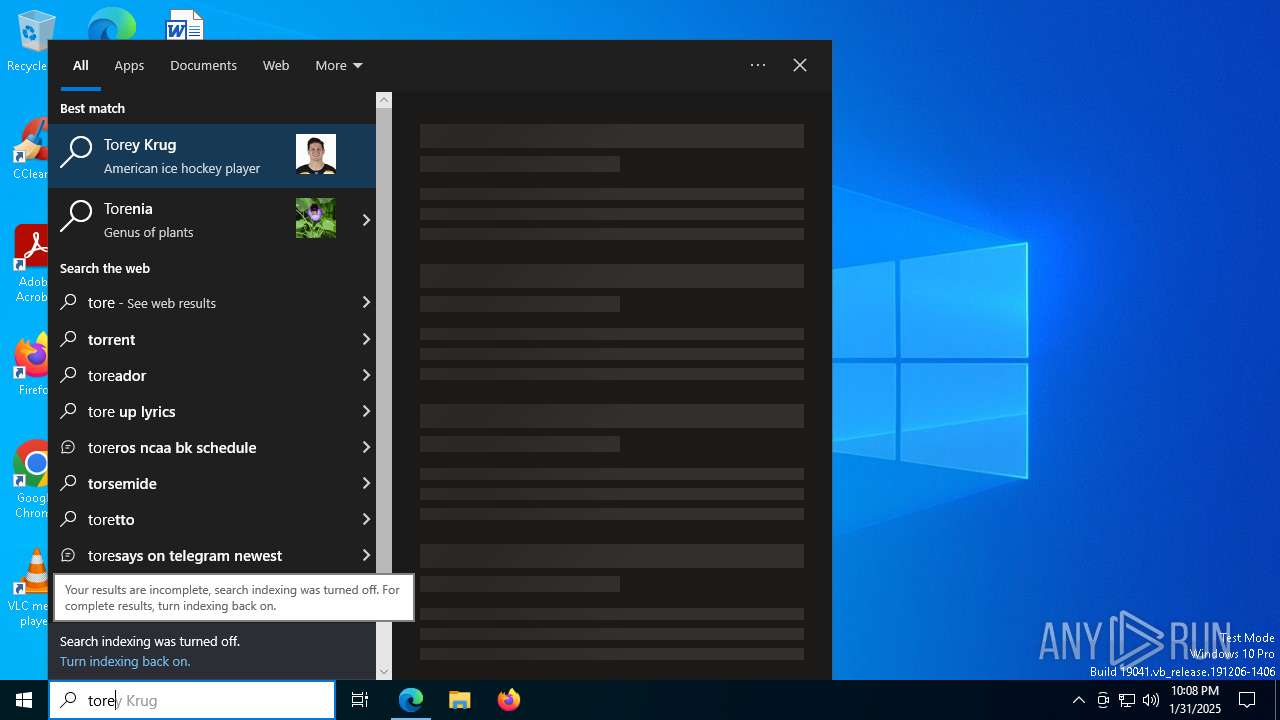Click the results list scrollbar up arrow
The image size is (1280, 720).
tap(384, 100)
